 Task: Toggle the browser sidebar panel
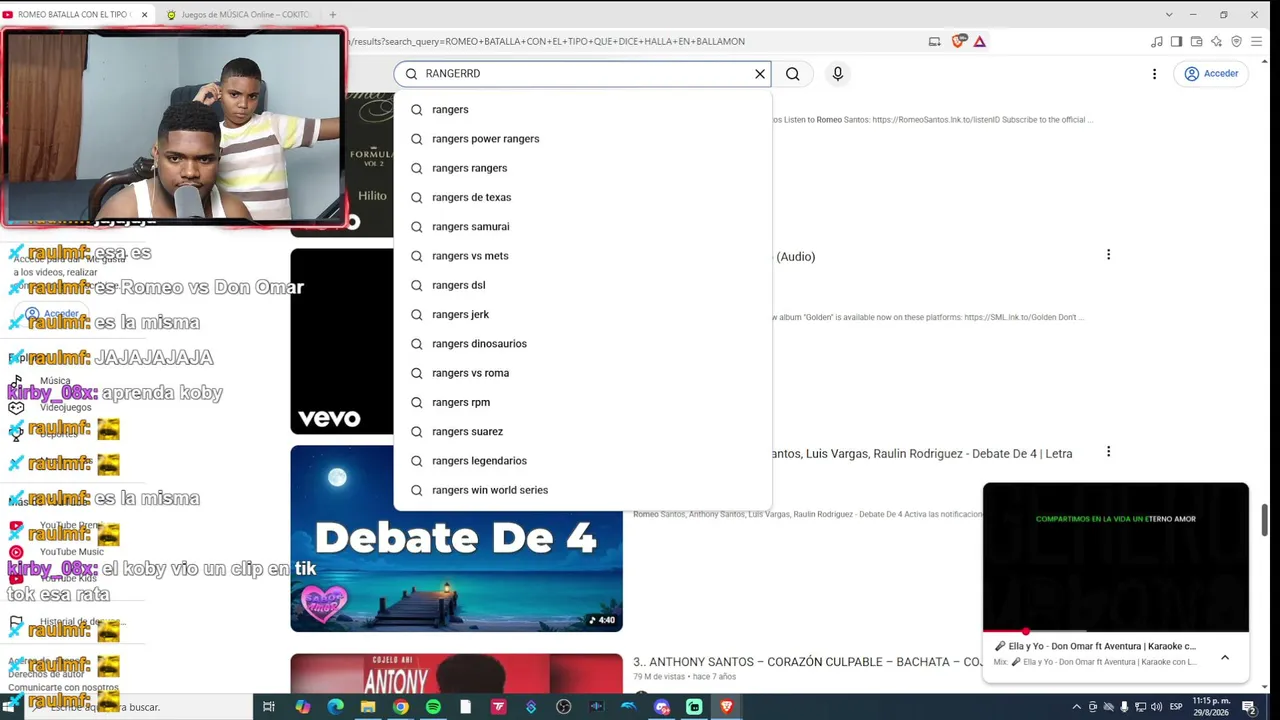1176,41
